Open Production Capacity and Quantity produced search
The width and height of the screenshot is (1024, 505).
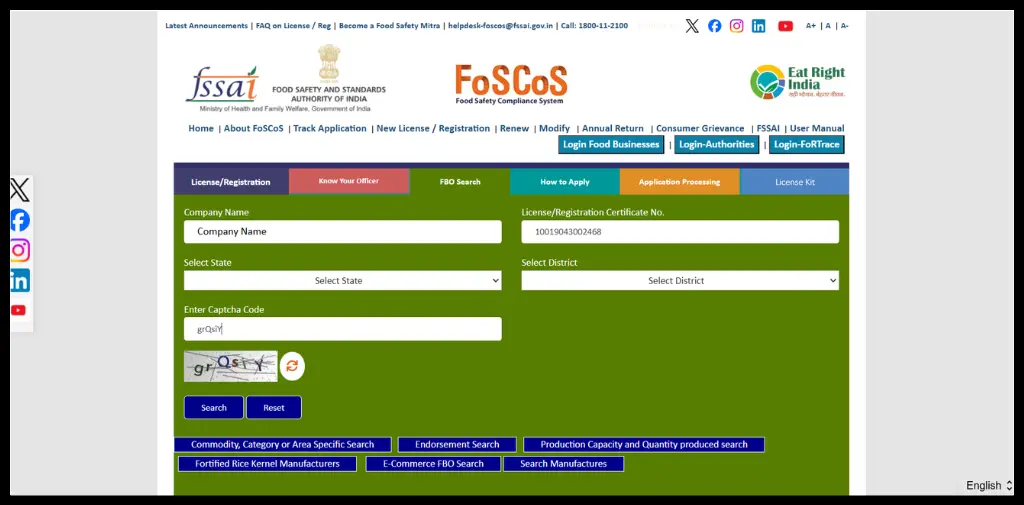click(644, 444)
